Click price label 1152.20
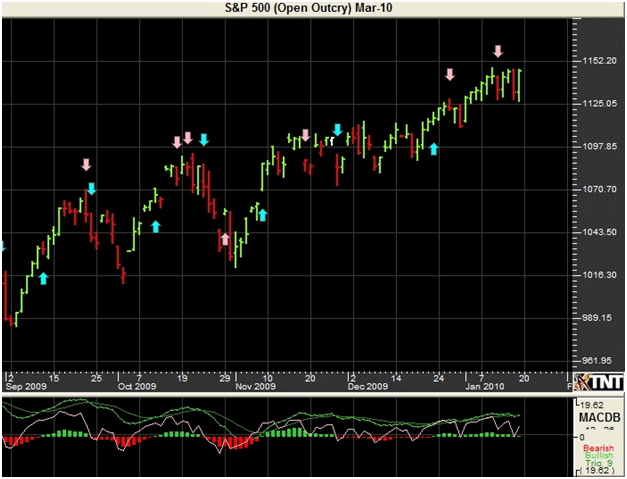Viewport: 627px width, 479px height. [600, 61]
